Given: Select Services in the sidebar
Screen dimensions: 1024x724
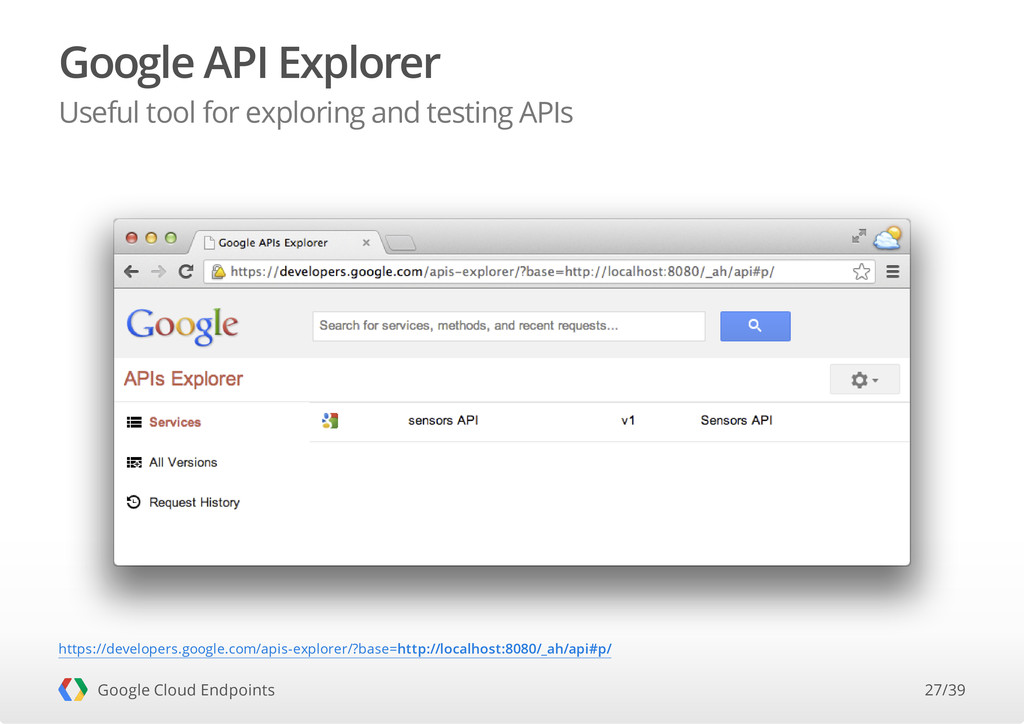Looking at the screenshot, I should (x=175, y=422).
